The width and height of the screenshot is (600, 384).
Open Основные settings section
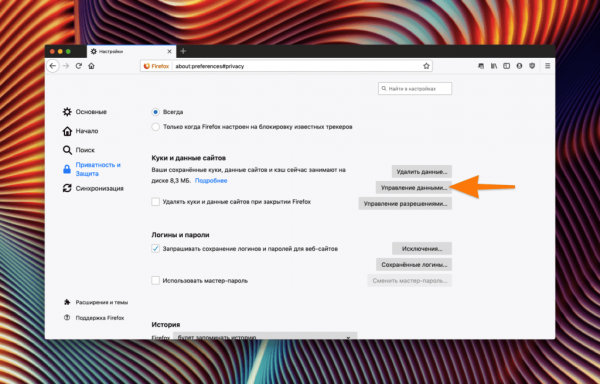(x=85, y=112)
